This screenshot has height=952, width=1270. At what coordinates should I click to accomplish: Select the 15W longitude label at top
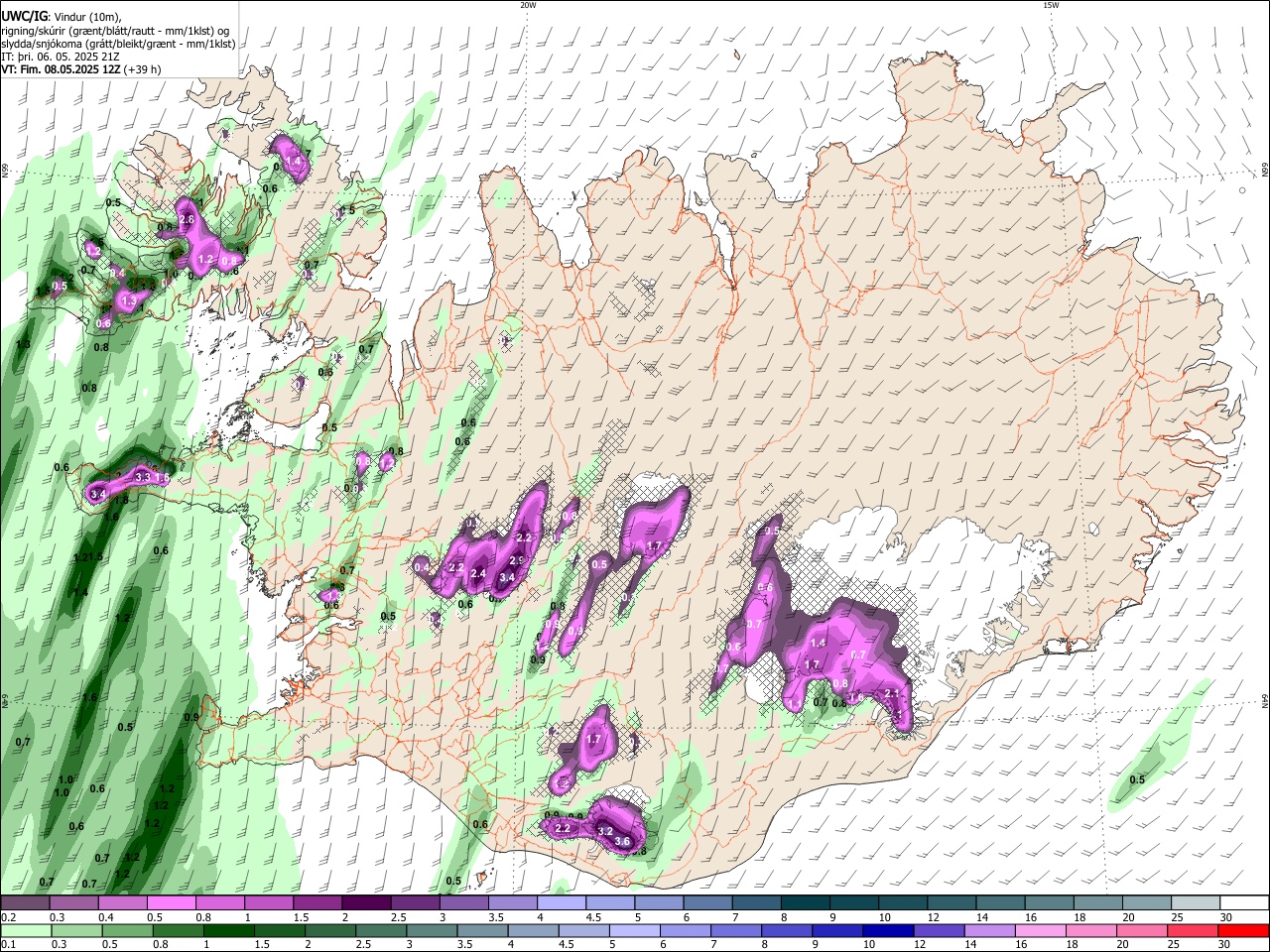(1051, 5)
